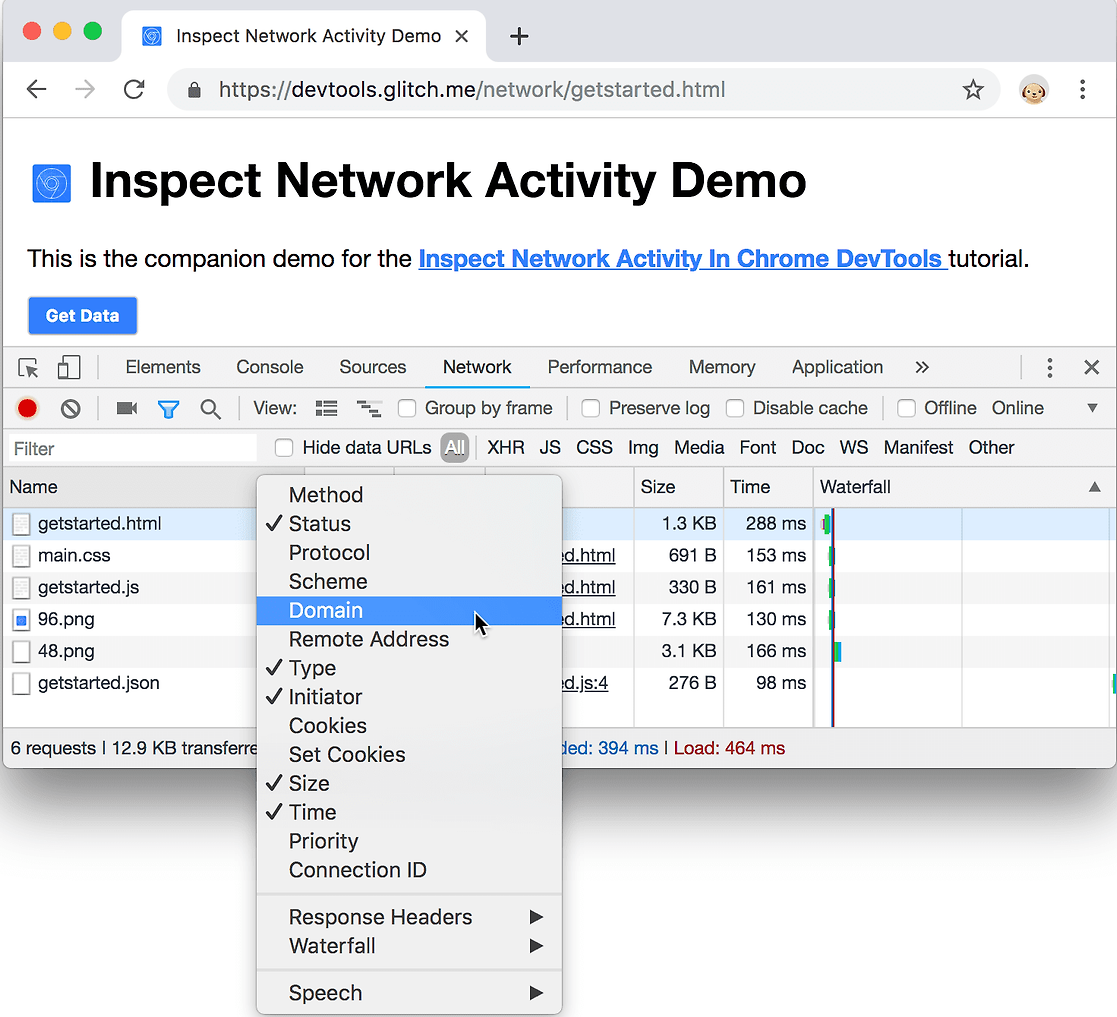
Task: Open the initiator link for getstarted.json
Action: click(x=585, y=684)
